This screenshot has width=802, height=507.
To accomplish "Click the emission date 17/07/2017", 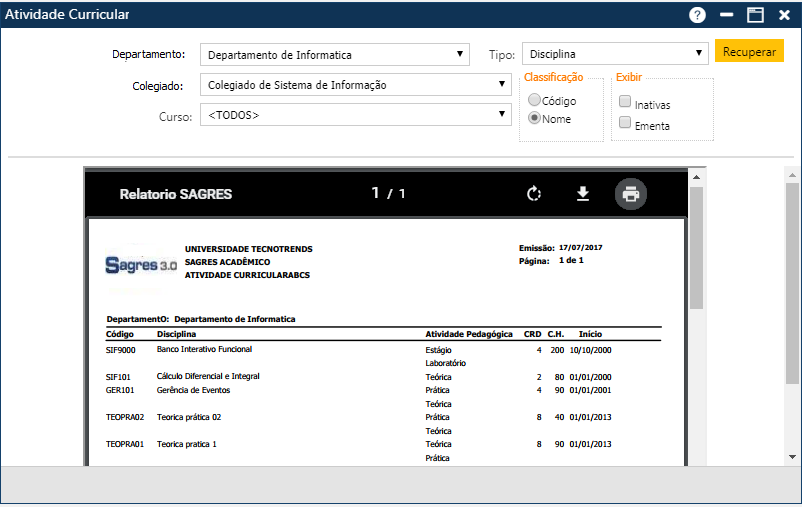I will pyautogui.click(x=581, y=248).
